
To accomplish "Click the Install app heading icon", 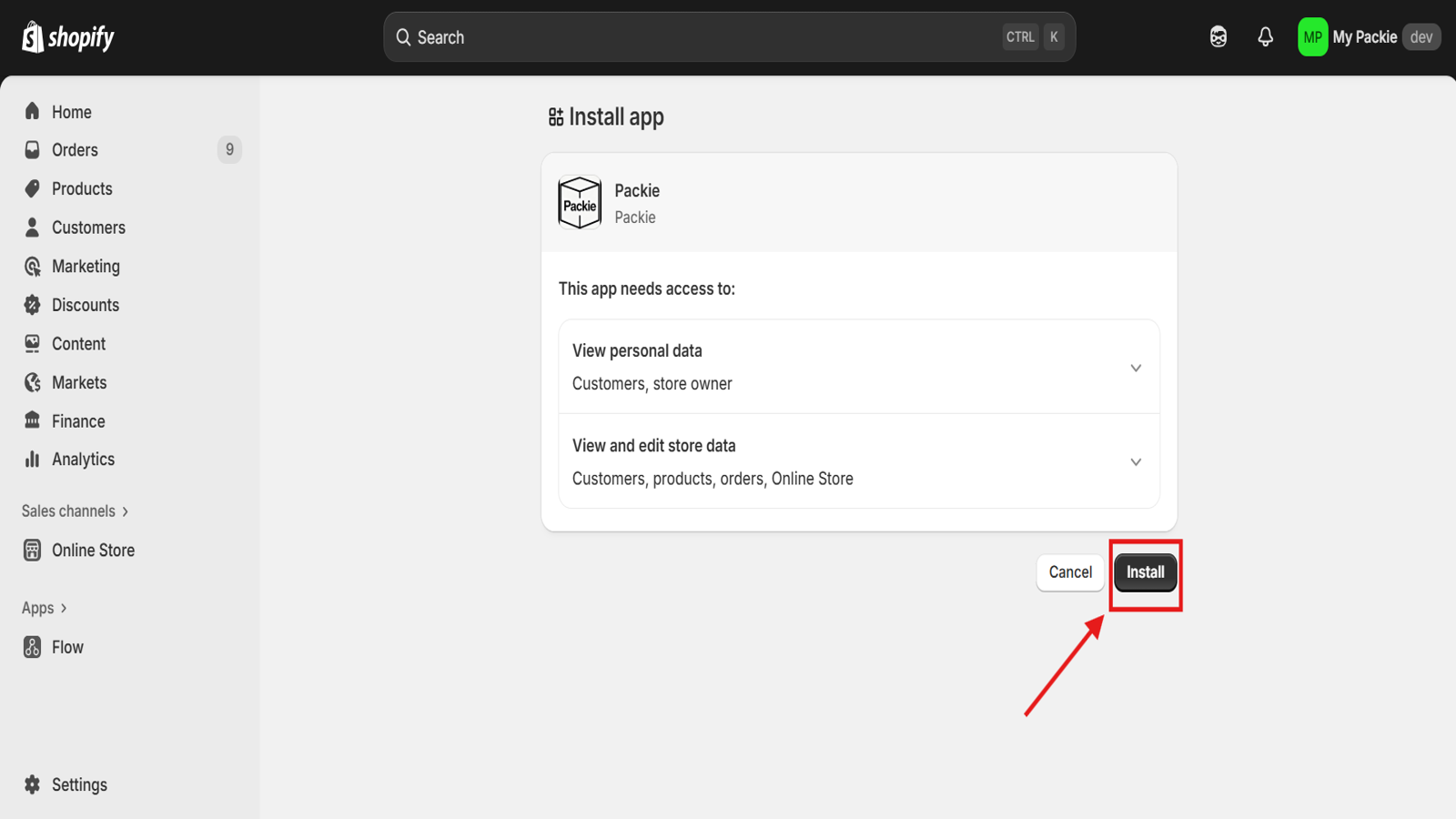I will [x=556, y=116].
